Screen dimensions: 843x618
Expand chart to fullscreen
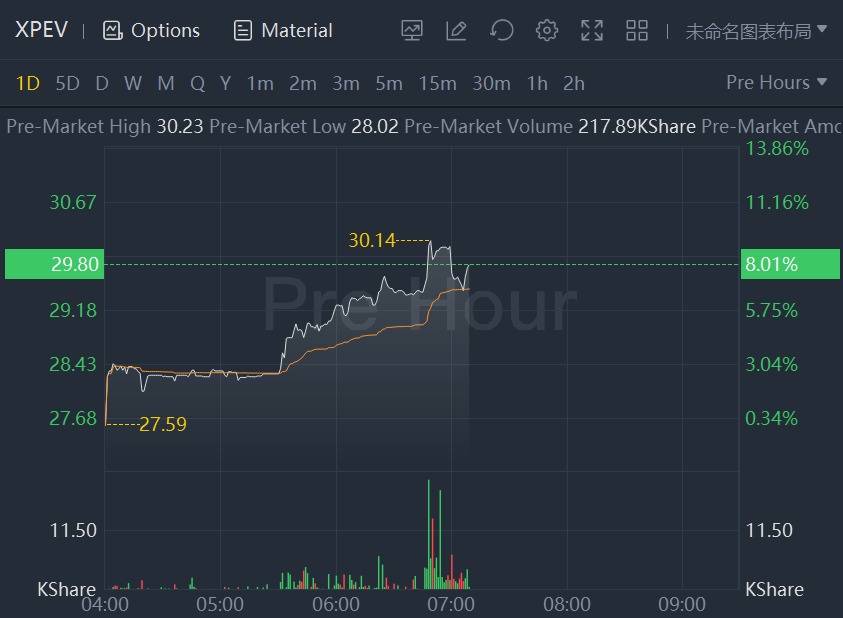click(x=592, y=30)
